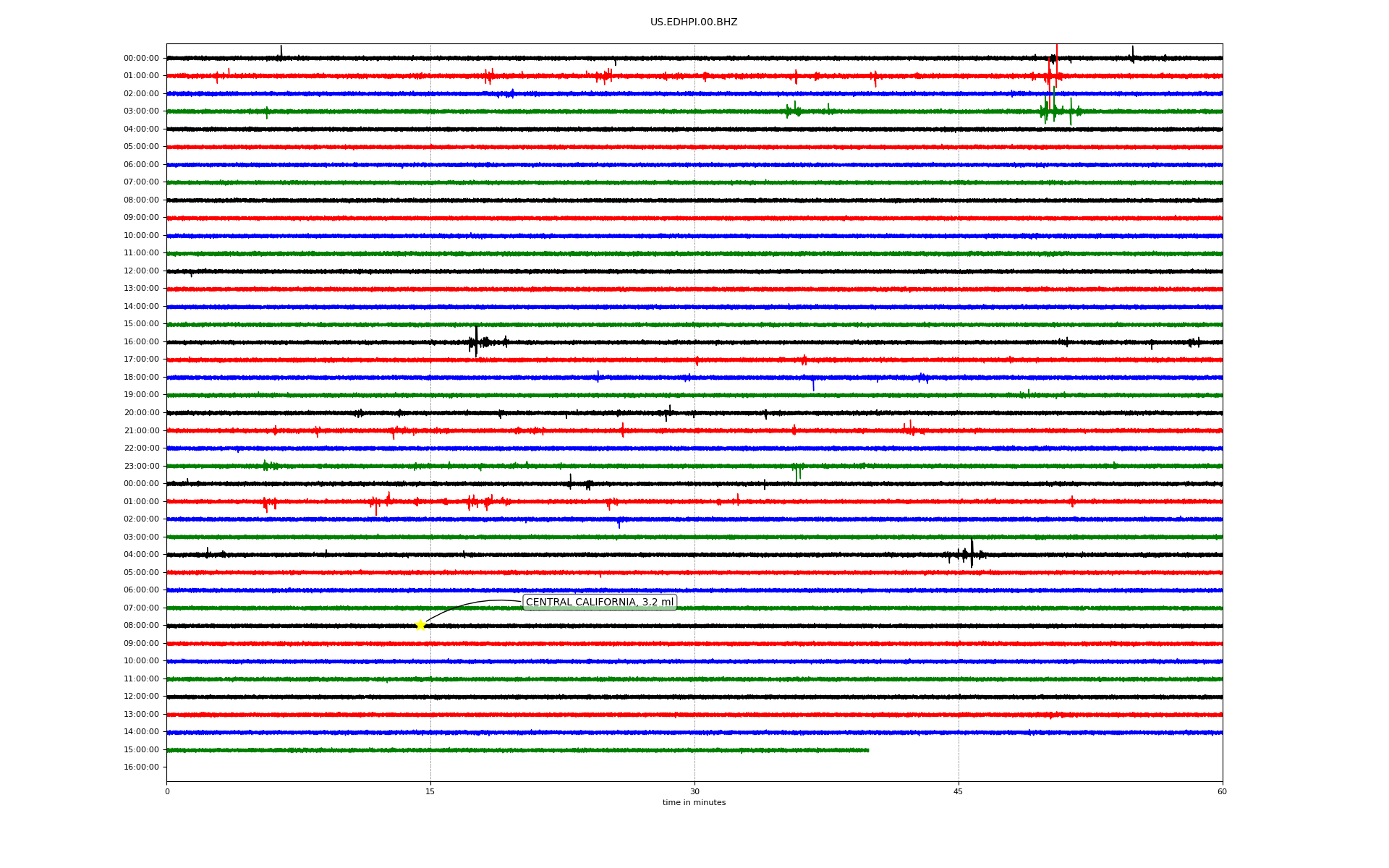Click the tall red spike near minute 50

[1056, 61]
